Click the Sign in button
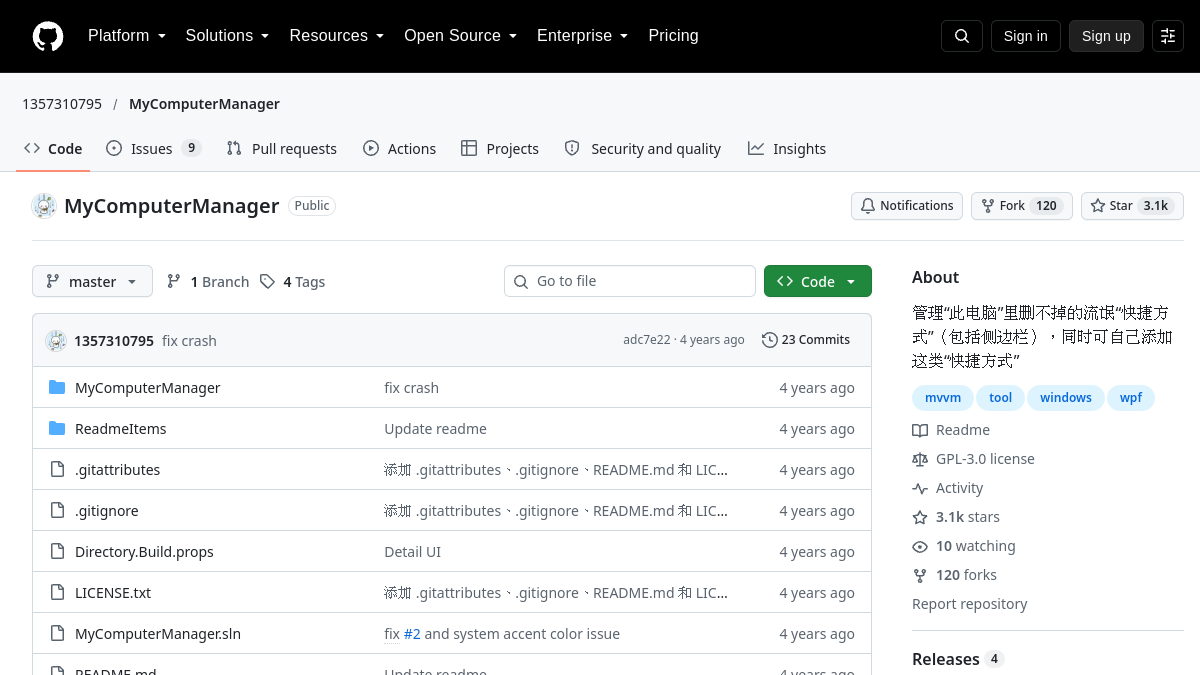Screen dimensions: 1200x675 (1025, 36)
